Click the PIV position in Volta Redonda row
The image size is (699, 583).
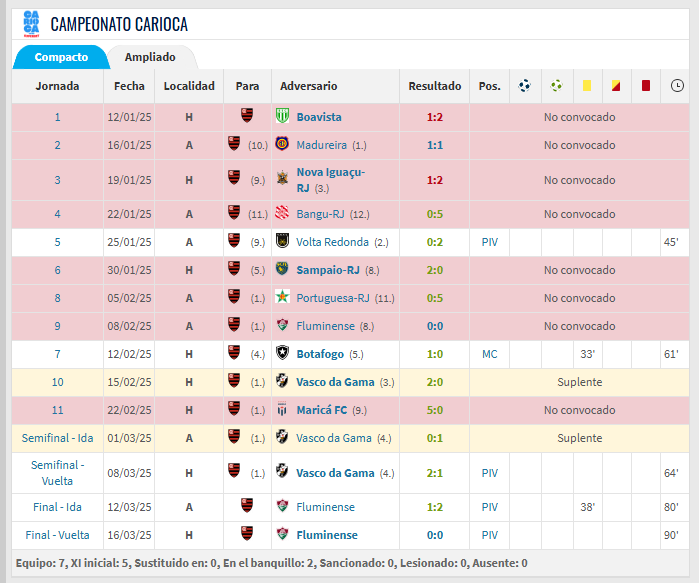489,242
